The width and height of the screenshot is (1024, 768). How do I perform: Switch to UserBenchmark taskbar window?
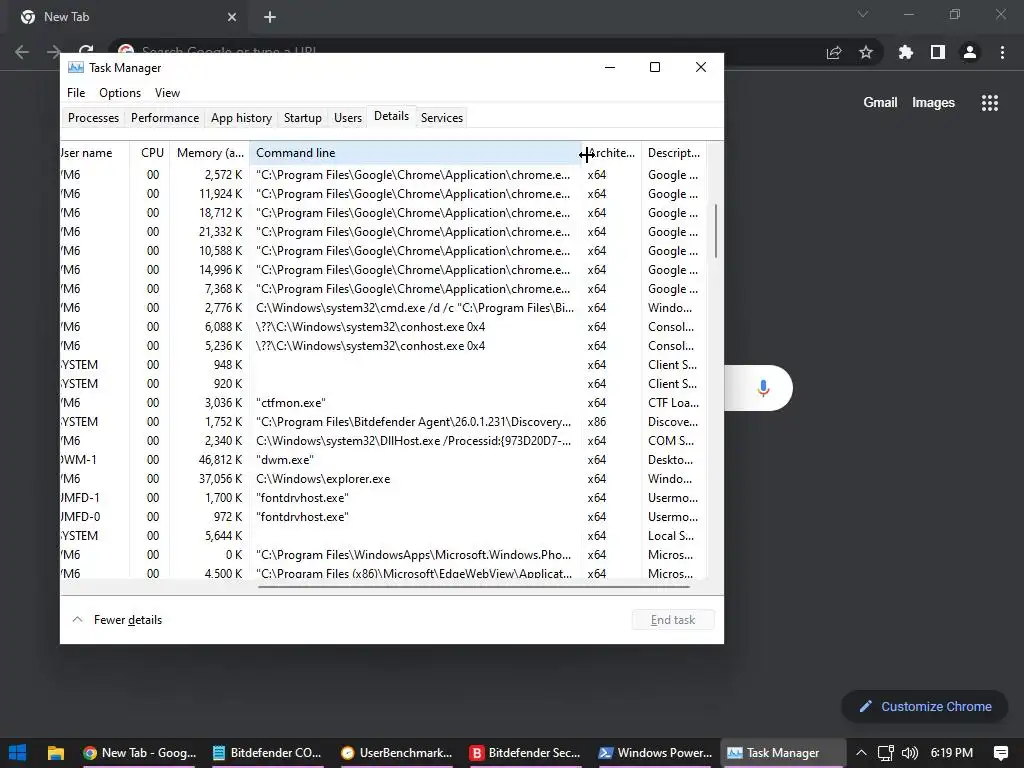click(396, 752)
